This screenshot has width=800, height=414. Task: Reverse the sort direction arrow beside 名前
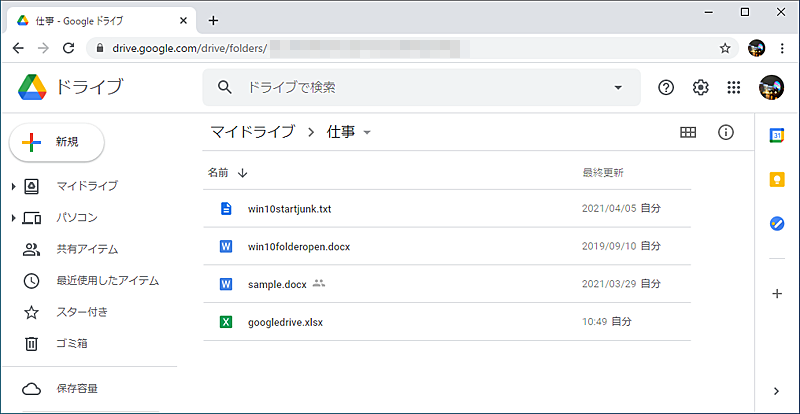[x=243, y=173]
